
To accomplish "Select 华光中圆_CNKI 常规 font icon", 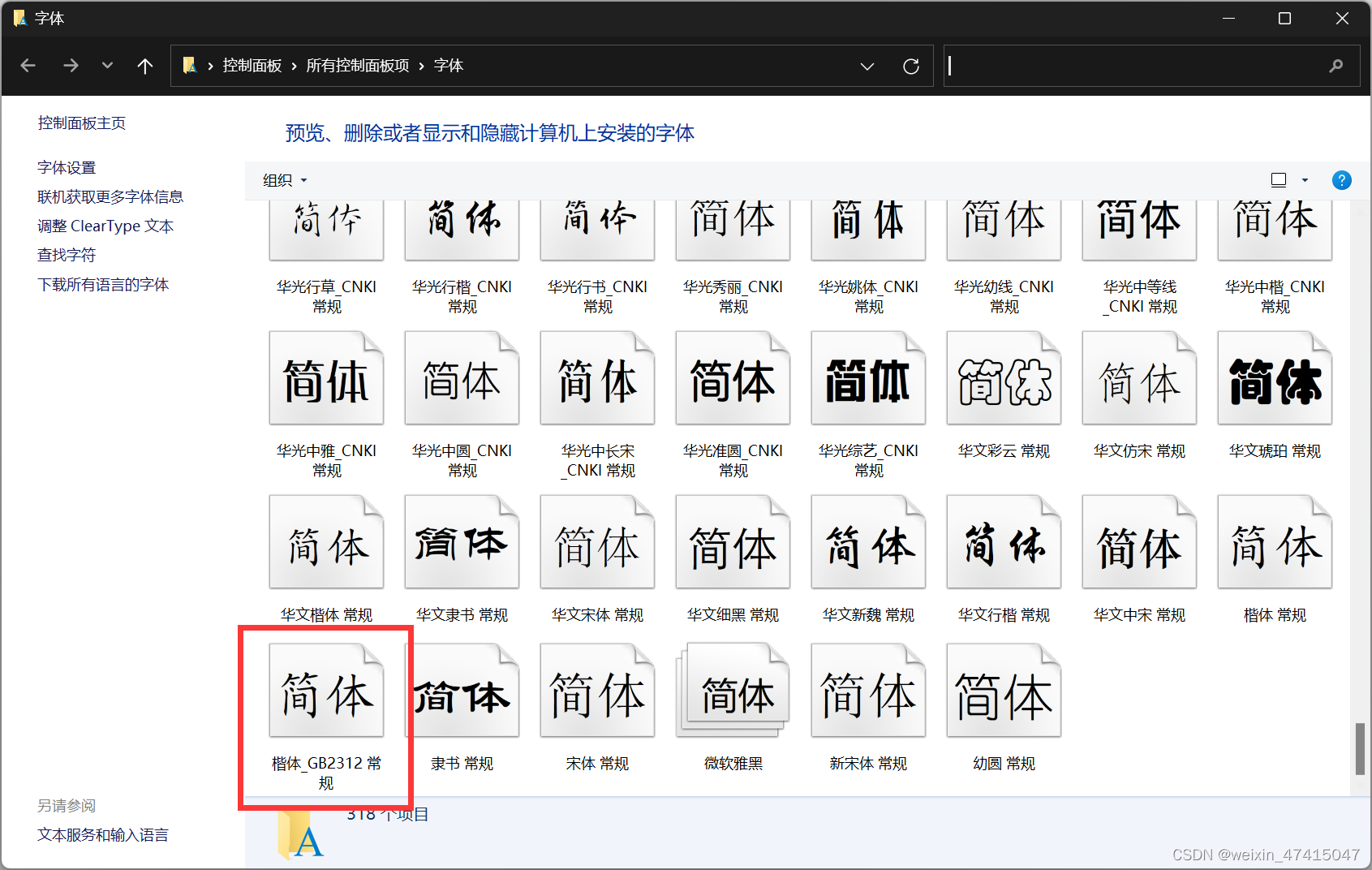I will click(462, 378).
